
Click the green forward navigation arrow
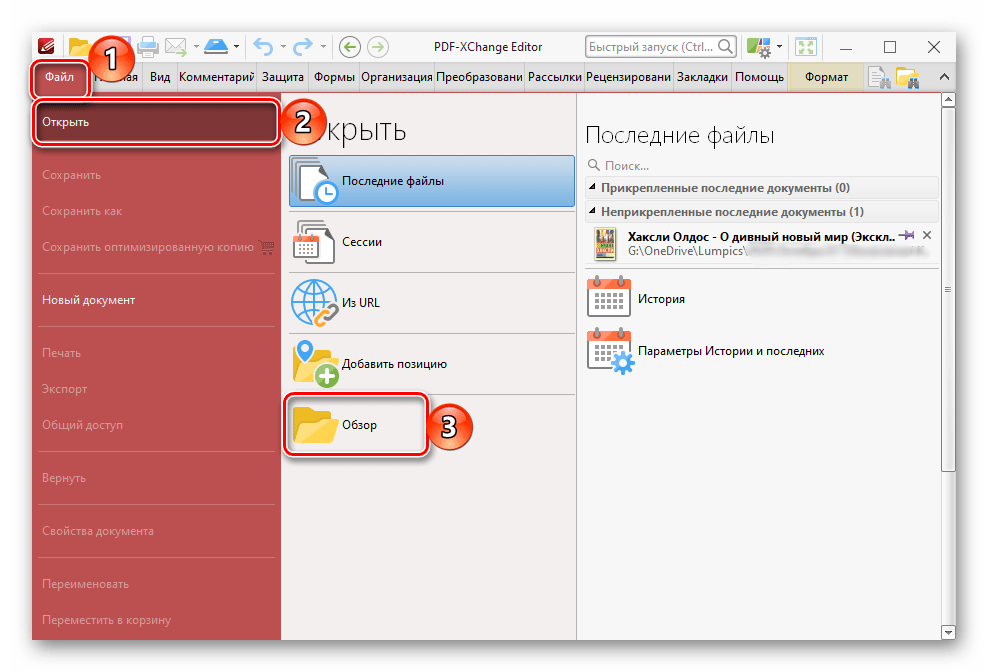(x=378, y=47)
